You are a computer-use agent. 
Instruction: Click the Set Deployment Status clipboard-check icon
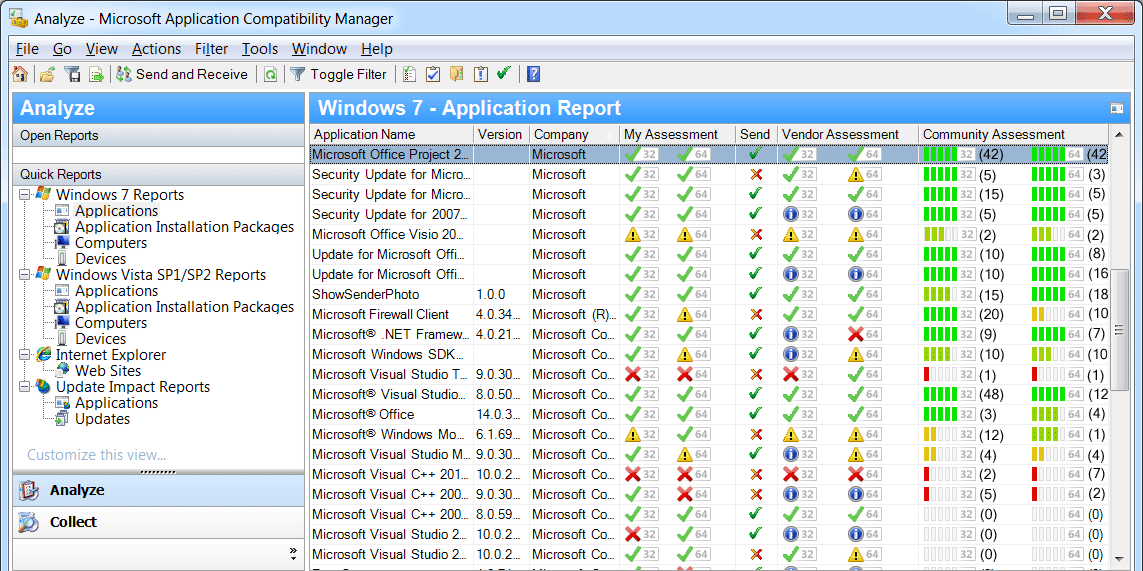433,74
